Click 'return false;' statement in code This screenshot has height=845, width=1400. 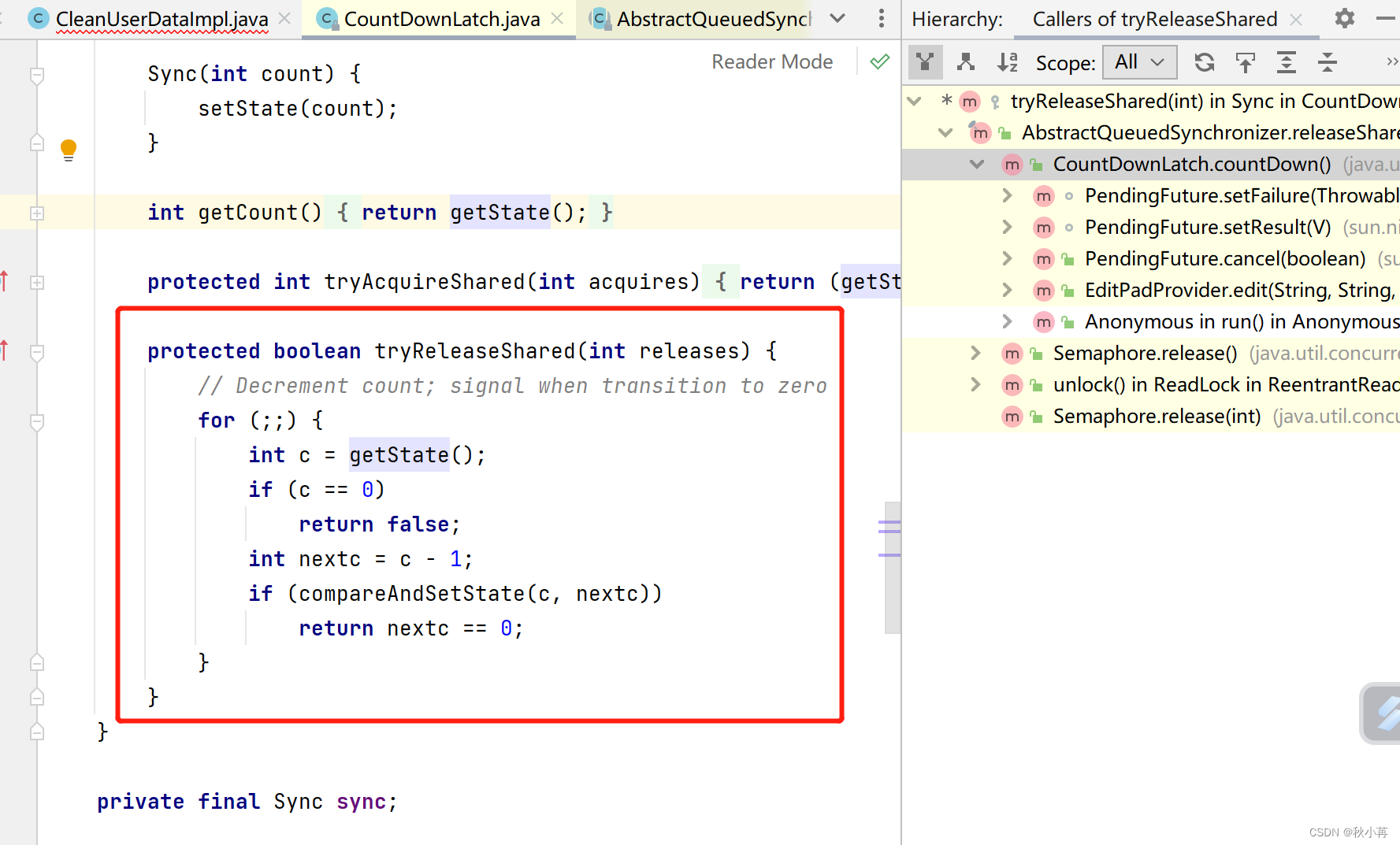(x=379, y=524)
